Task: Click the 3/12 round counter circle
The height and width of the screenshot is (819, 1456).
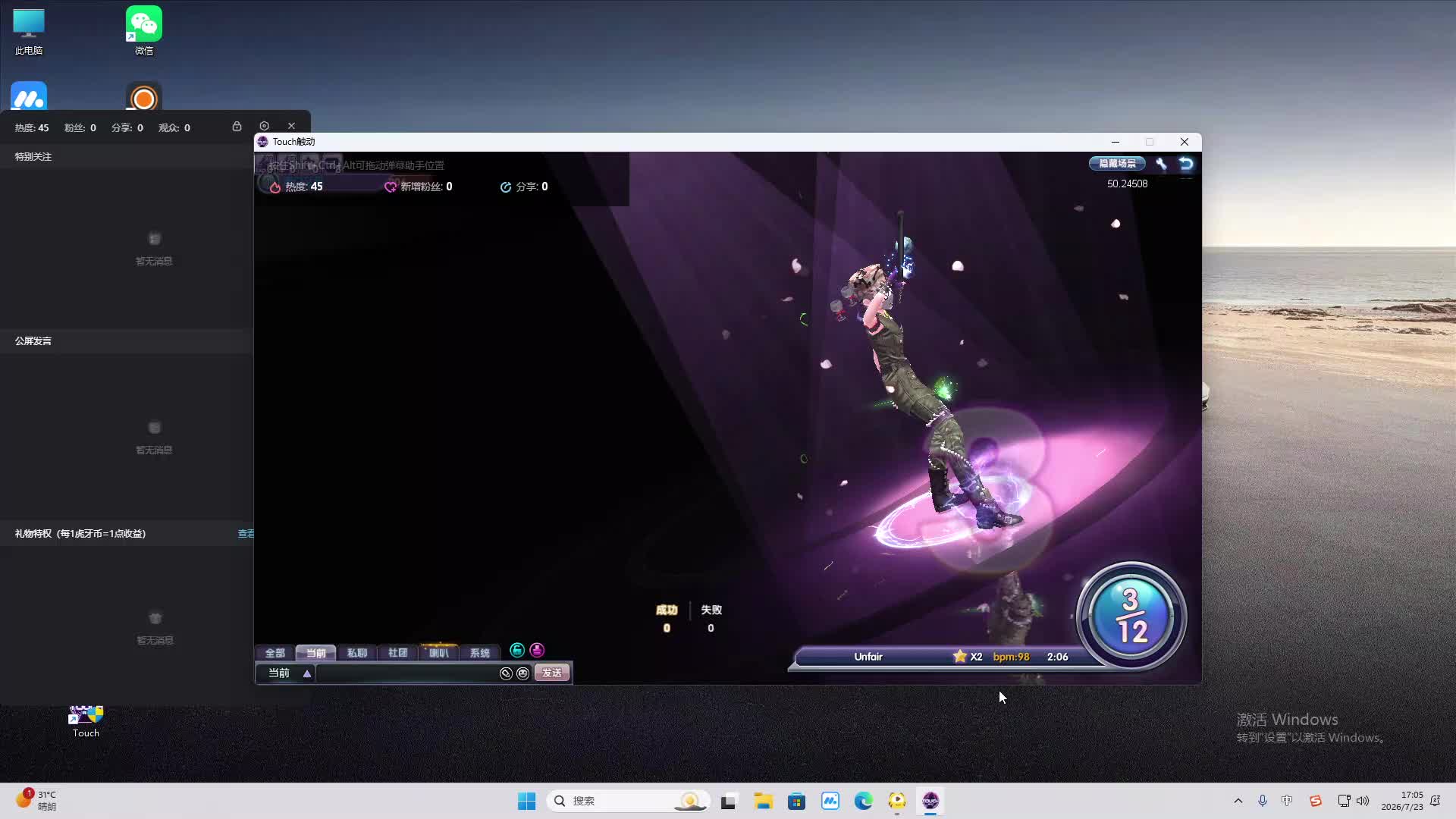Action: pyautogui.click(x=1131, y=616)
